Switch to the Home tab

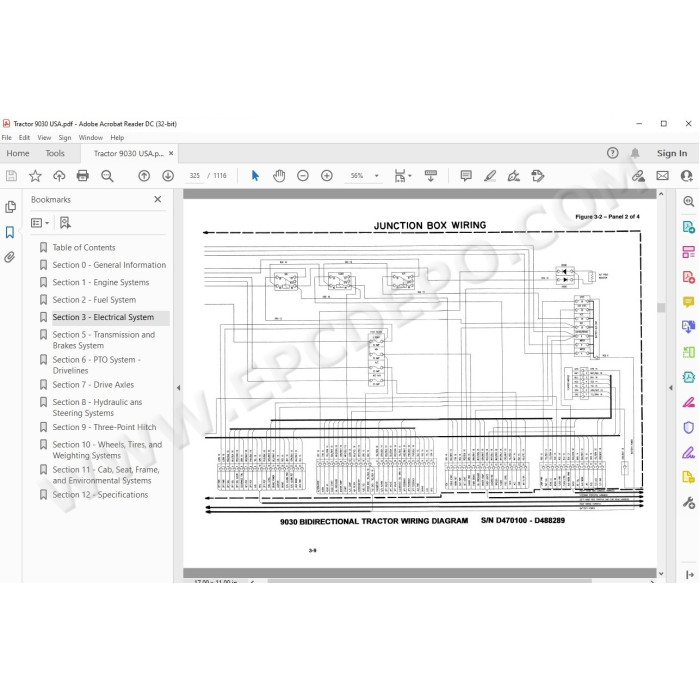tap(18, 153)
